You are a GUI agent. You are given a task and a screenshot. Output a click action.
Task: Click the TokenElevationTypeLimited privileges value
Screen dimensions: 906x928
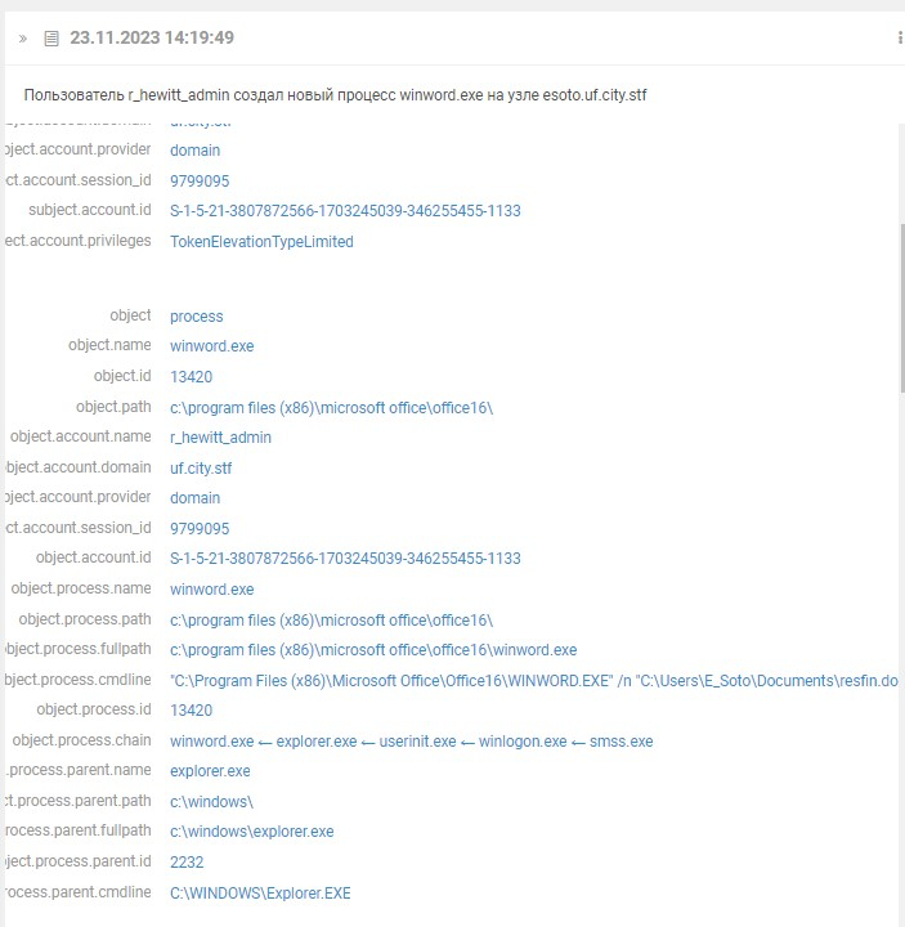261,241
